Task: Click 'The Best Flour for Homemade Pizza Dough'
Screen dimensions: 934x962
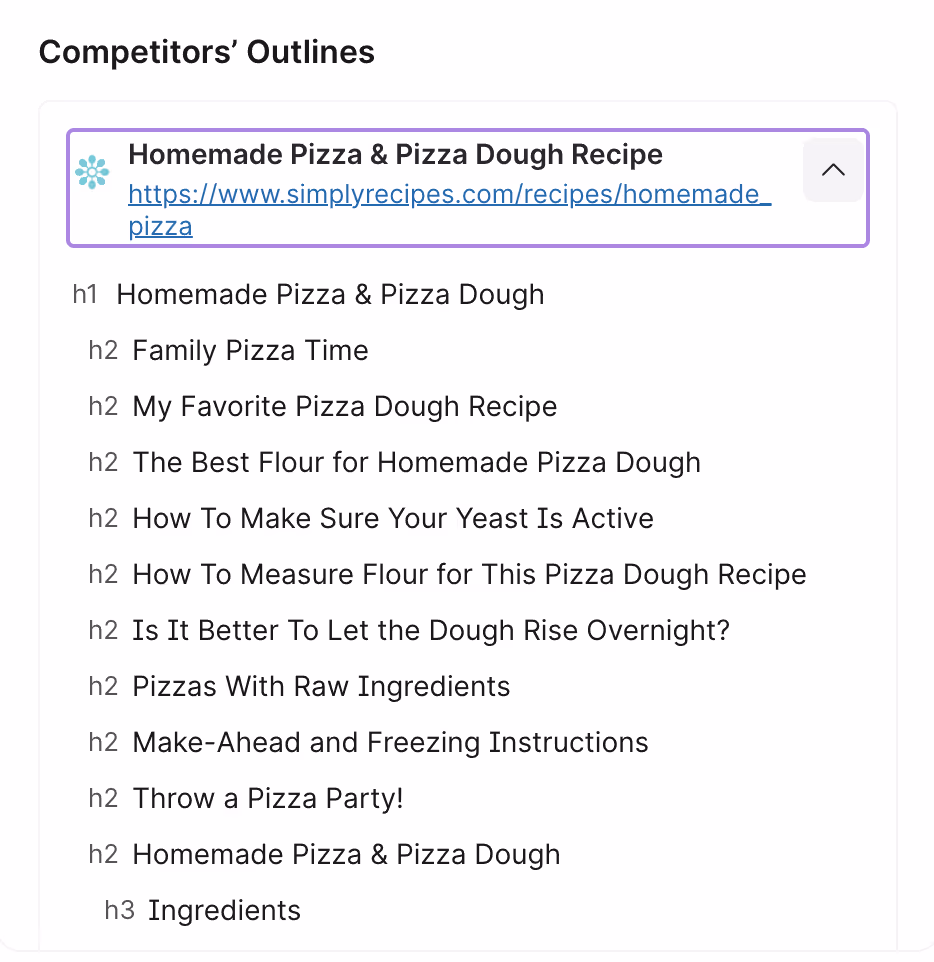Action: click(417, 463)
